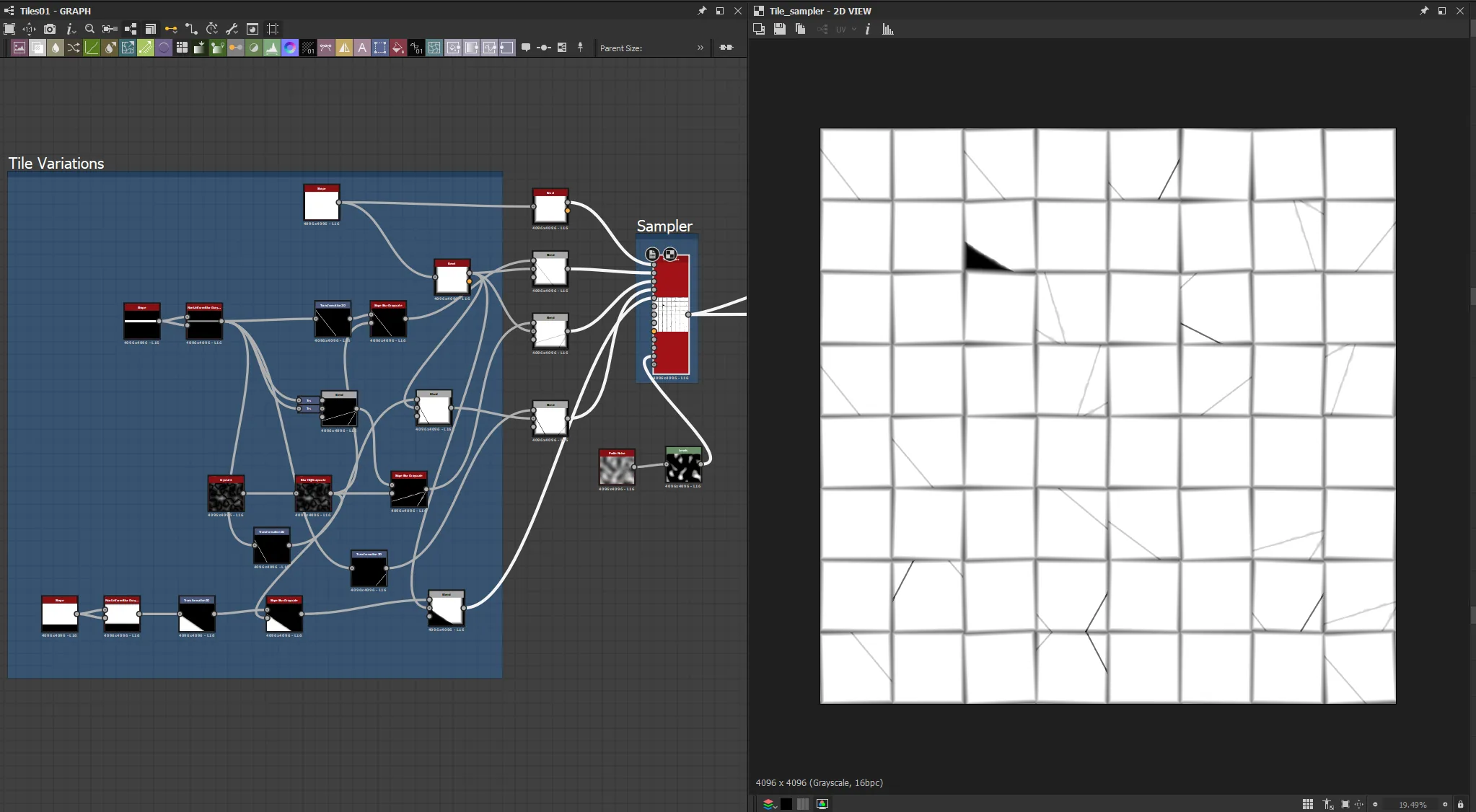The image size is (1476, 812).
Task: Add a Text node with the 'A' icon
Action: tap(362, 48)
